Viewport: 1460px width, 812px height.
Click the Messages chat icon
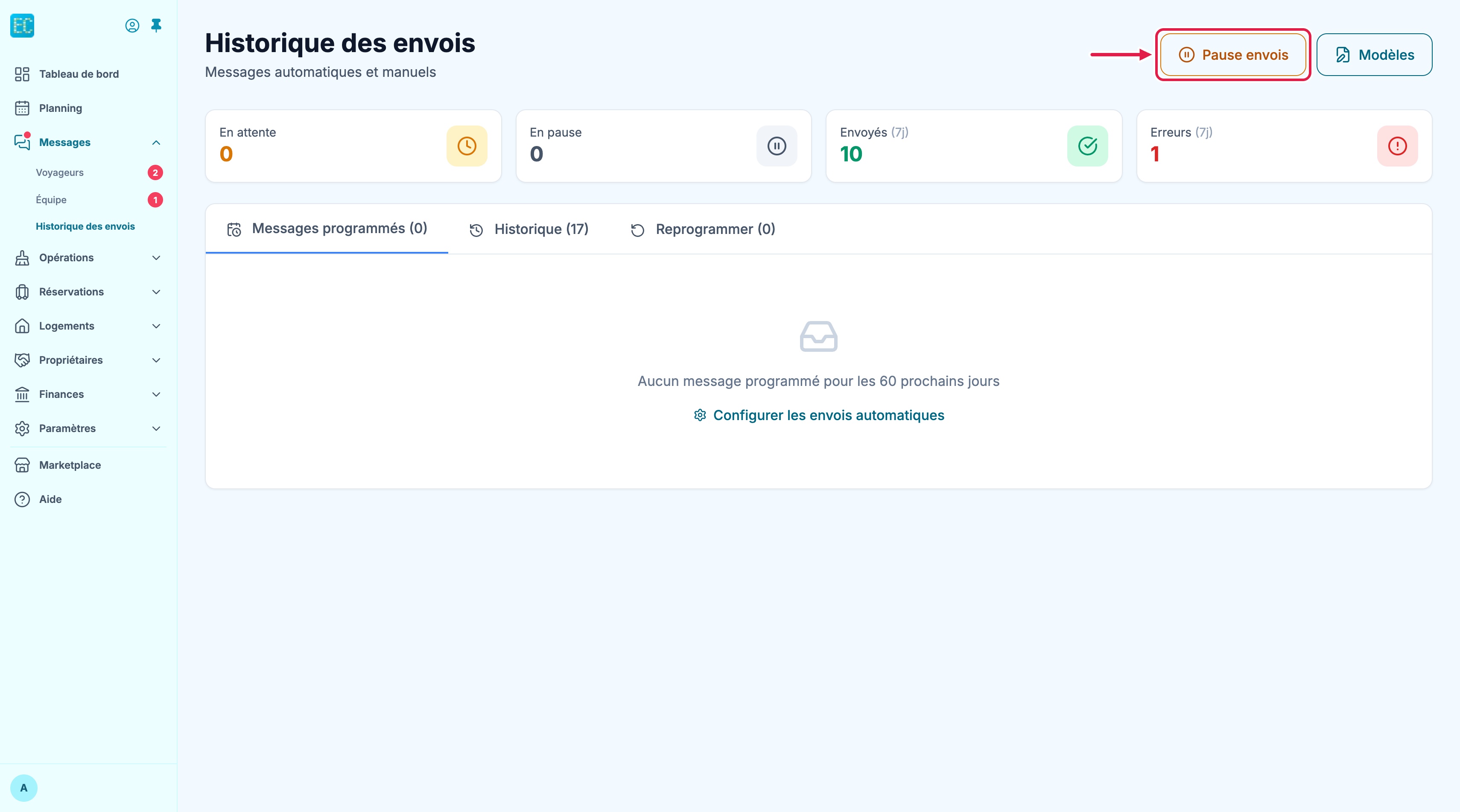tap(22, 142)
